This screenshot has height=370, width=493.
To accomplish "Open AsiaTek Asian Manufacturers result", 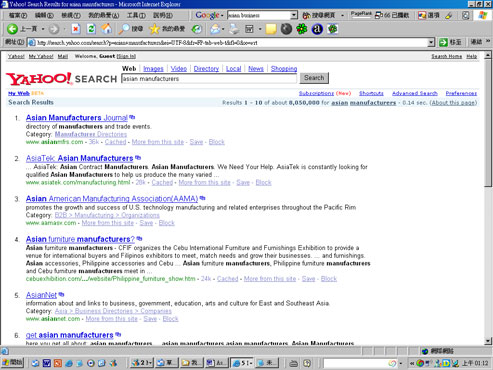I will point(79,158).
